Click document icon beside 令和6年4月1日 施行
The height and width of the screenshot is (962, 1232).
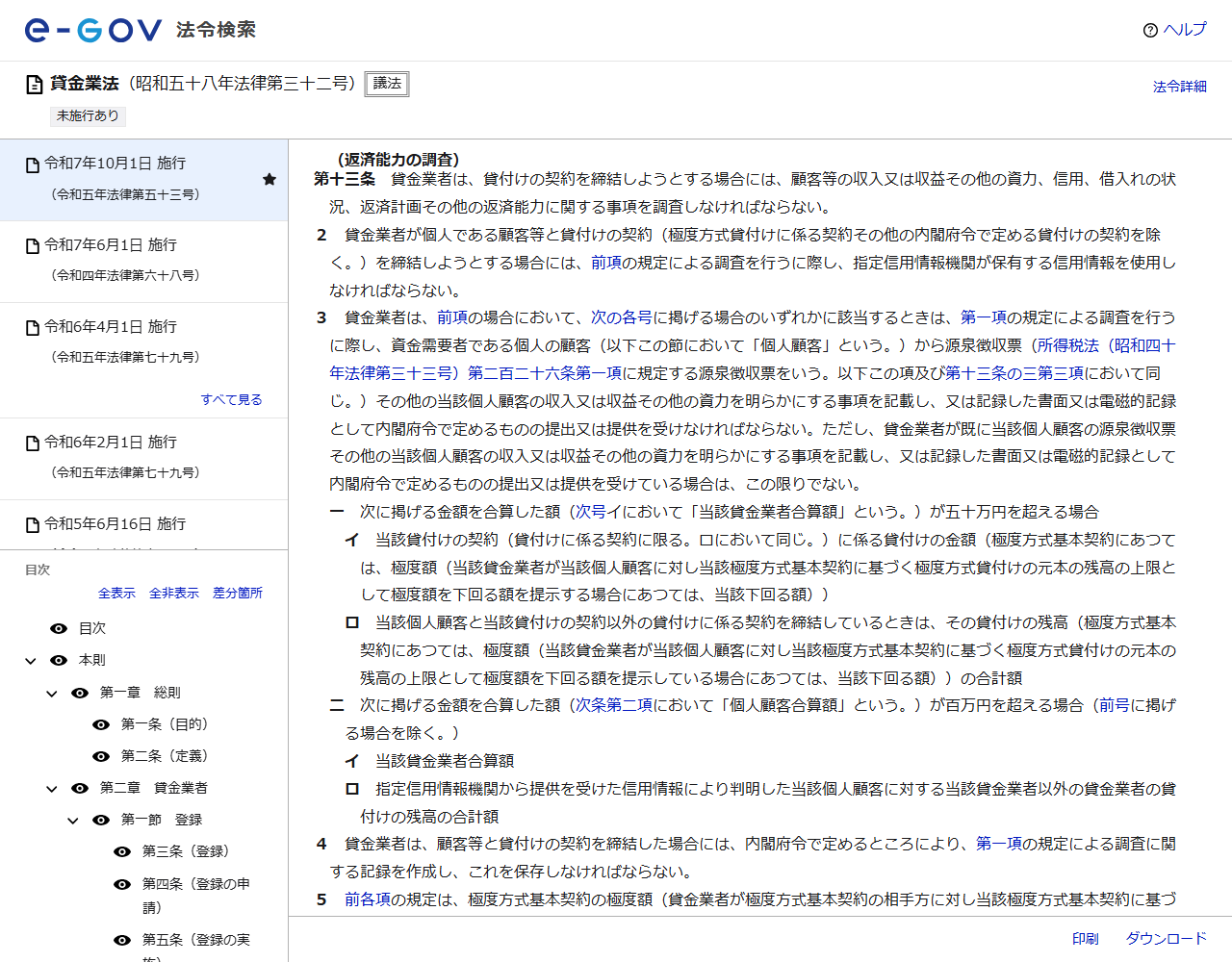33,328
